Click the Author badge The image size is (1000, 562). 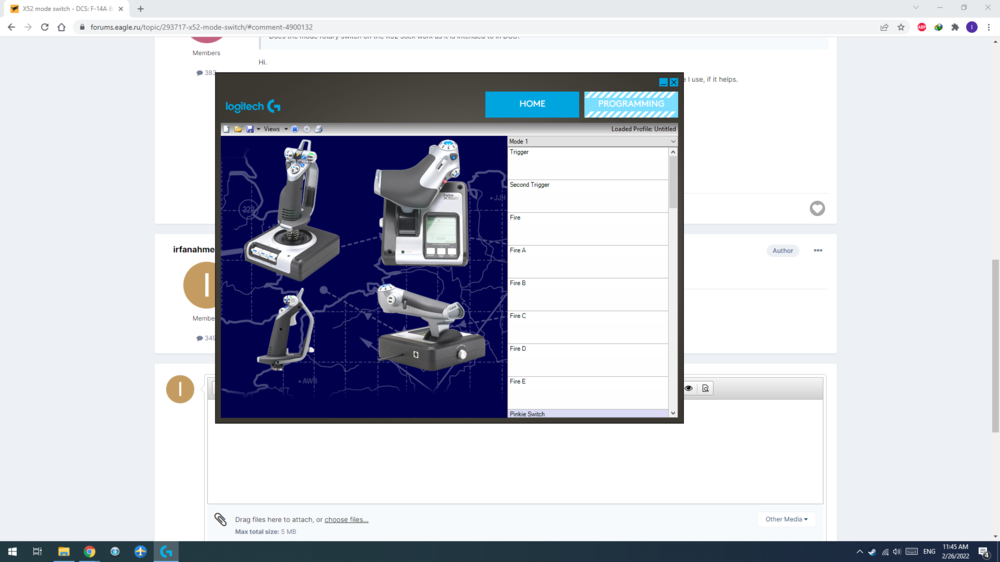tap(783, 251)
